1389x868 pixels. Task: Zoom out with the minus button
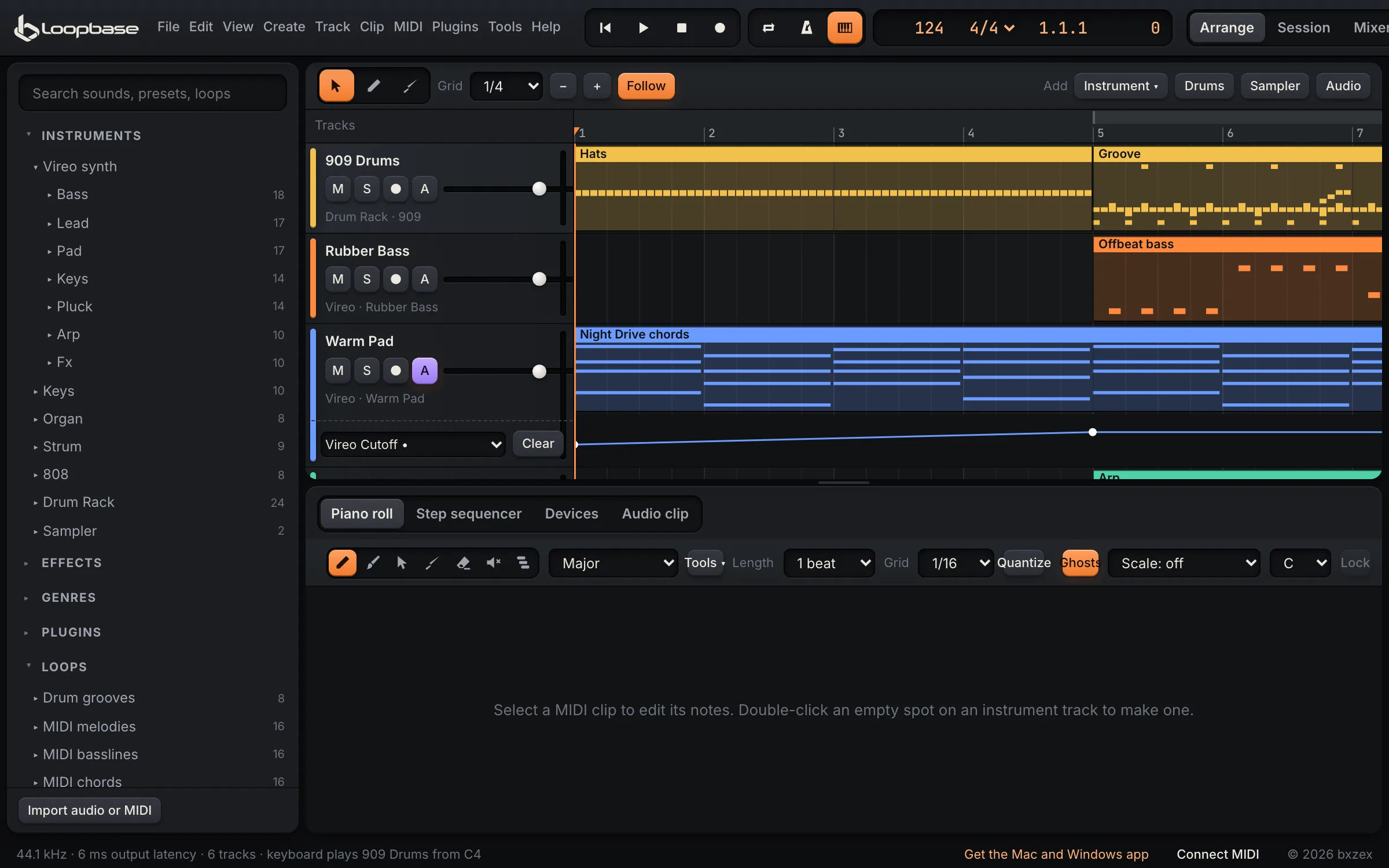563,86
